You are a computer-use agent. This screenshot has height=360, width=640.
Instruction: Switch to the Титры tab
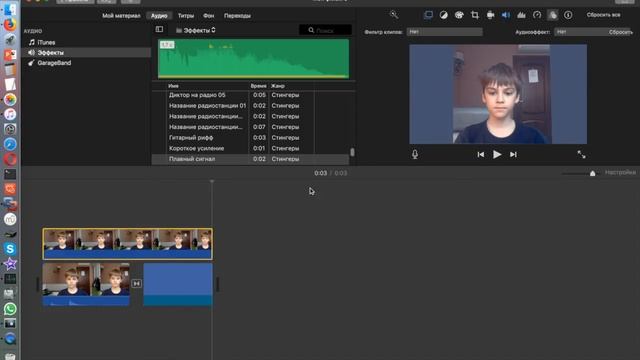click(186, 16)
